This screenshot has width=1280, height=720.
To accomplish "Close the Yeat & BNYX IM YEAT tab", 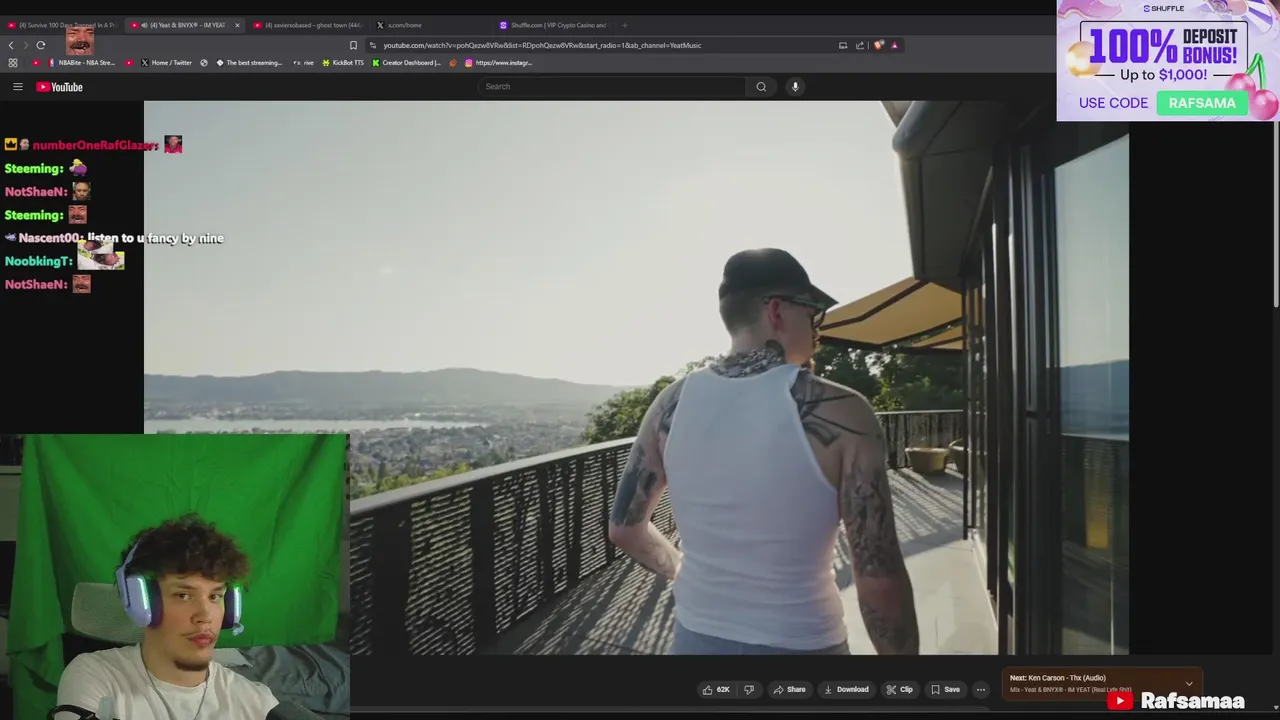I will pos(237,25).
